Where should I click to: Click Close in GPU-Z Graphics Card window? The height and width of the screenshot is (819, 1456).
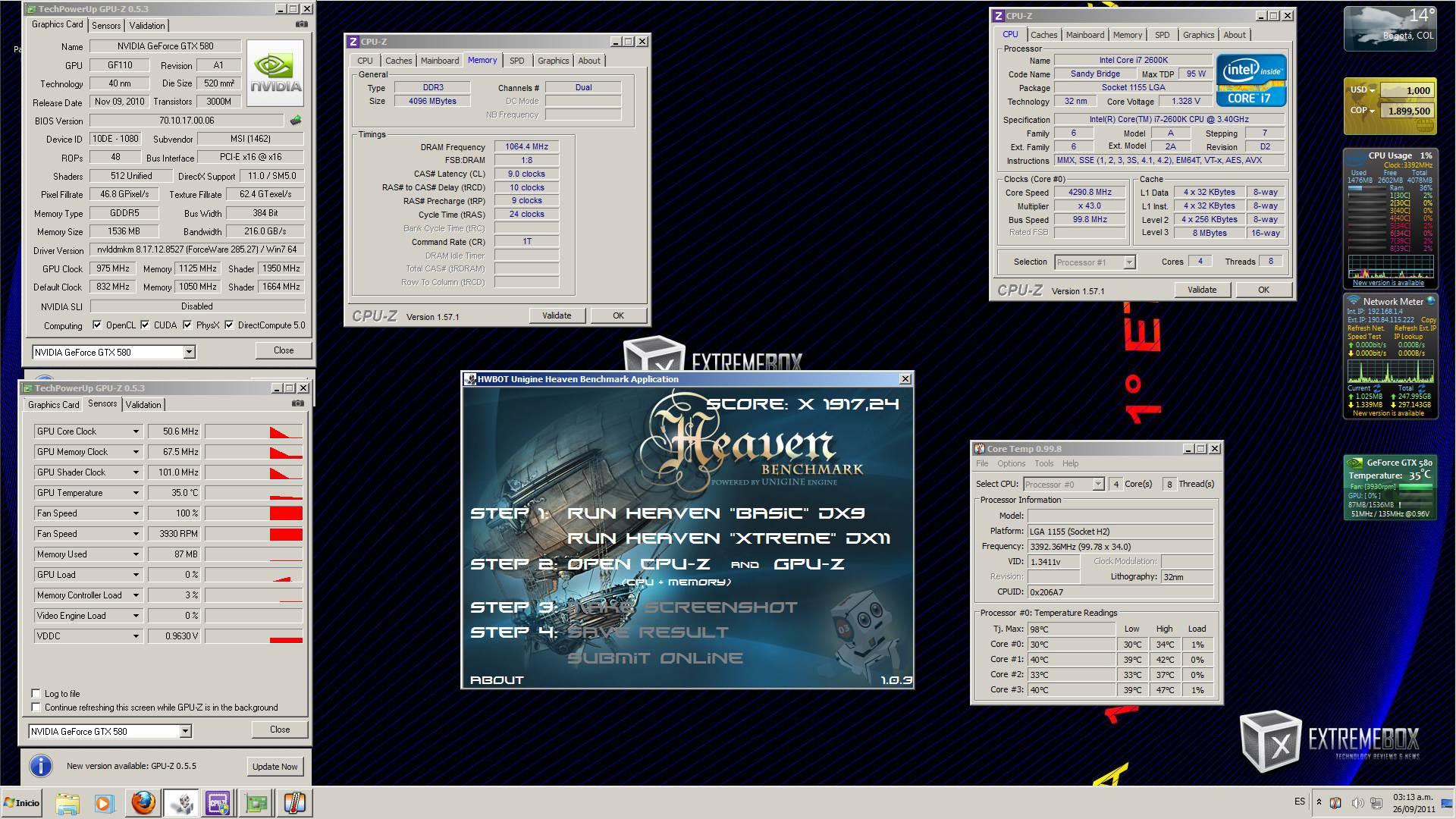coord(284,350)
